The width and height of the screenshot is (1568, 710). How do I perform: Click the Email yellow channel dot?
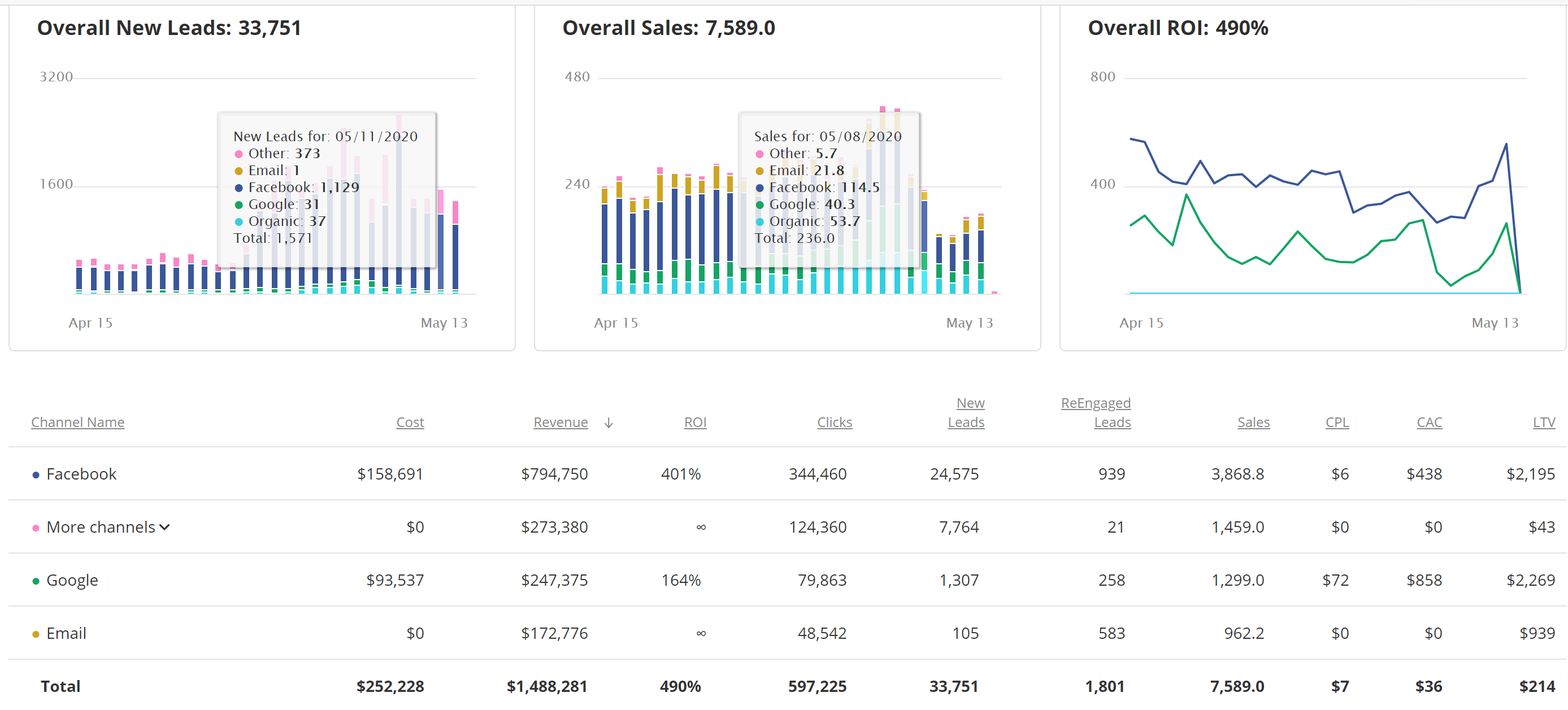(x=36, y=634)
